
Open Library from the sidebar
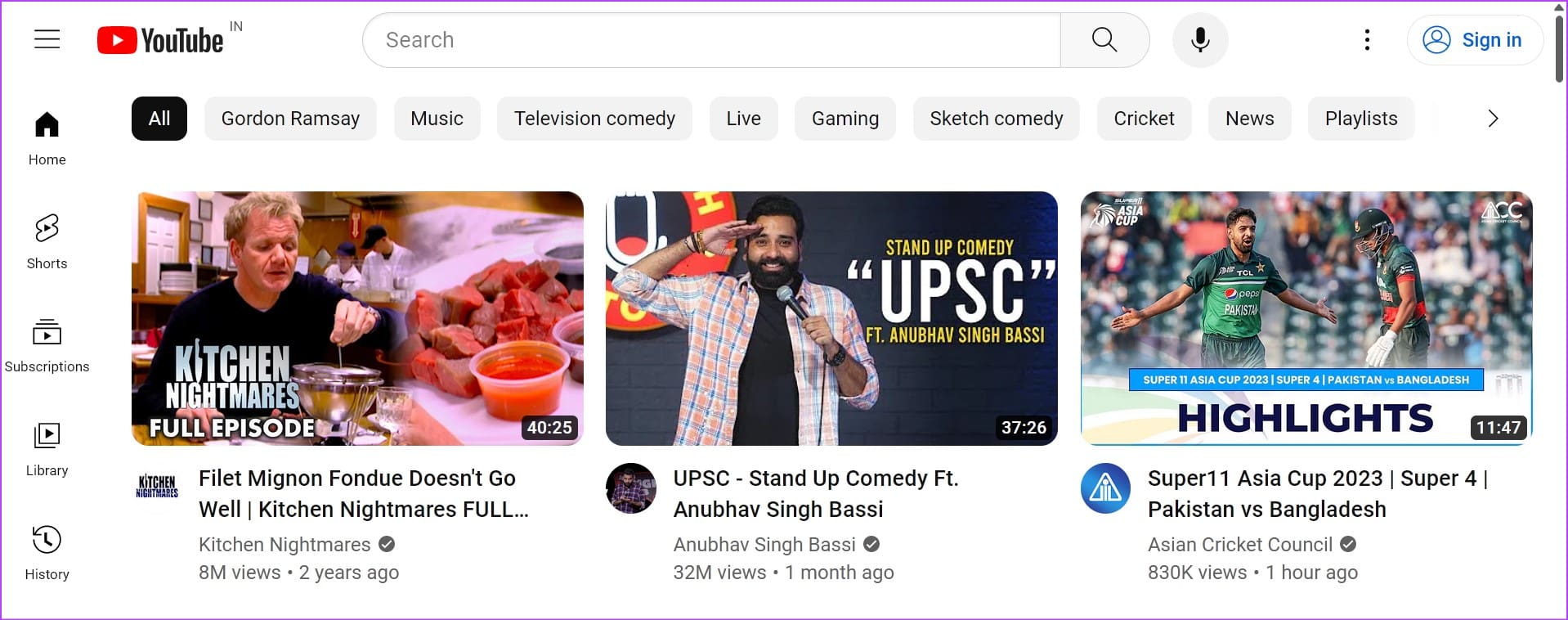(47, 449)
